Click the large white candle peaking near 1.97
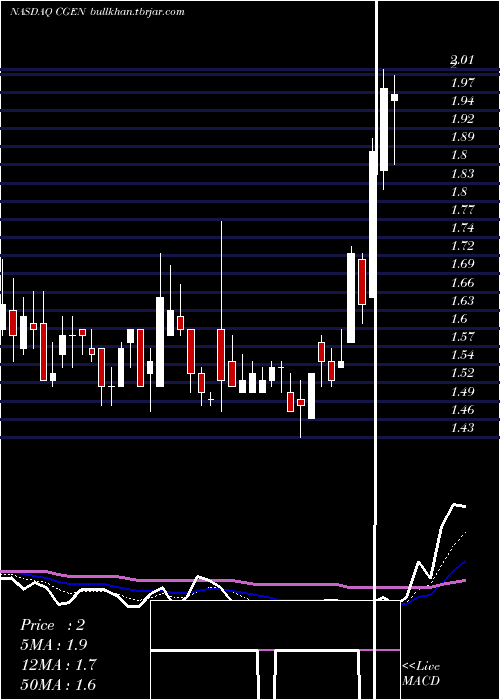Viewport: 500px width, 700px height. tap(384, 129)
